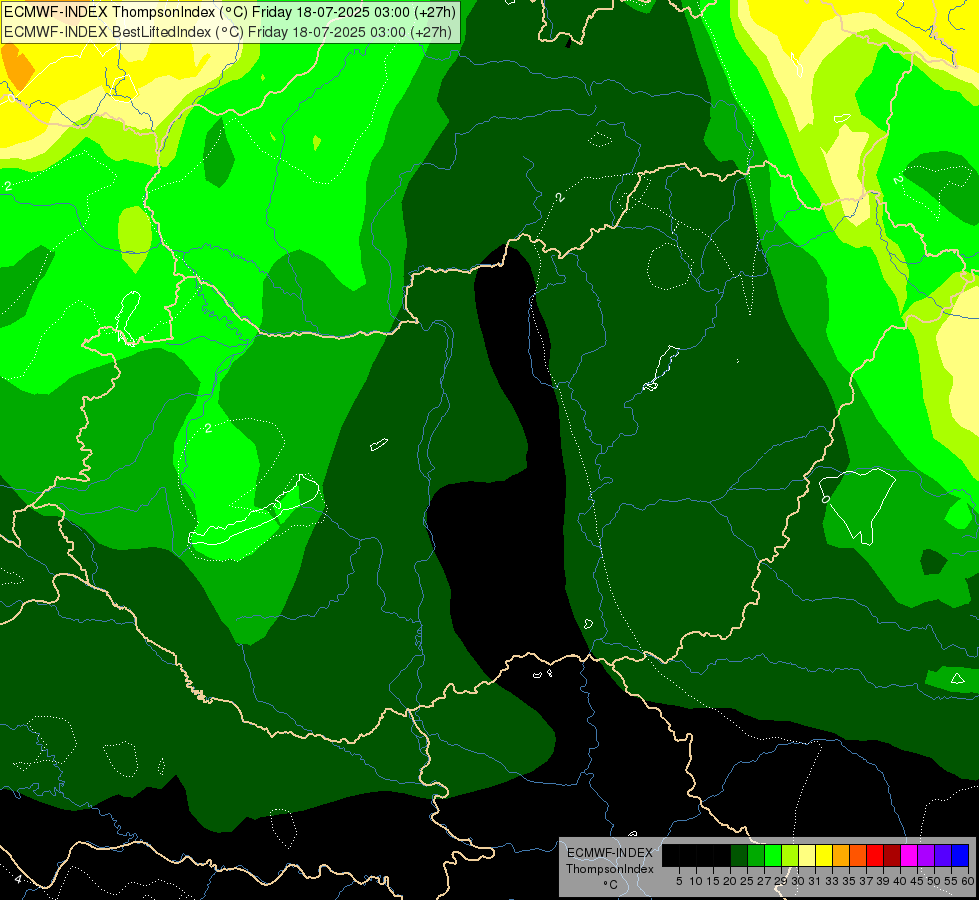
Task: Click the magenta 40–45 legend swatch
Action: (909, 855)
